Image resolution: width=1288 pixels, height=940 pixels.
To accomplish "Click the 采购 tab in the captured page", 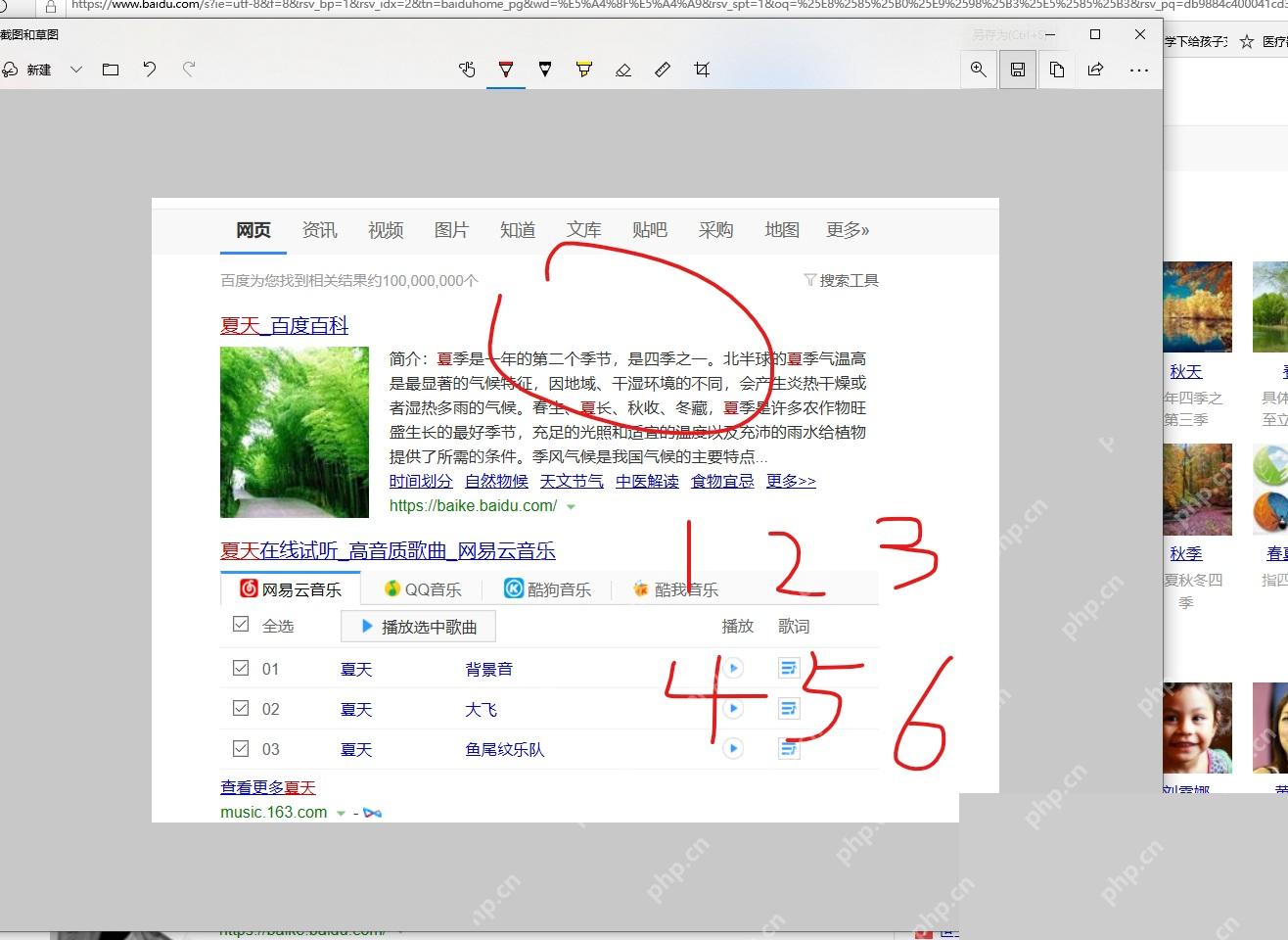I will point(715,230).
